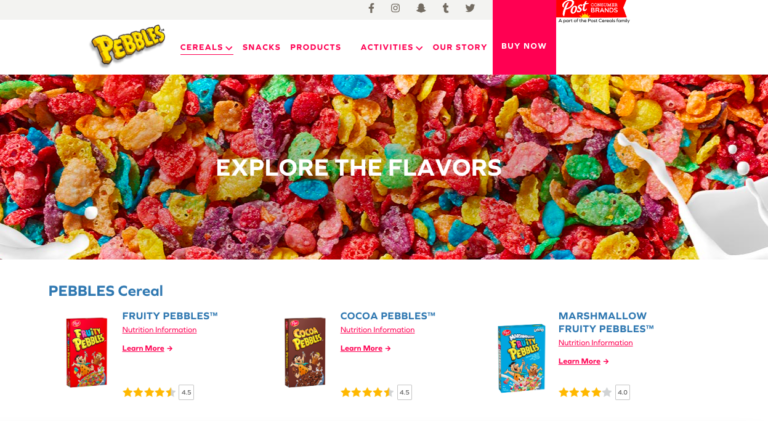This screenshot has height=421, width=768.
Task: Open the Twitter bird icon
Action: point(470,8)
